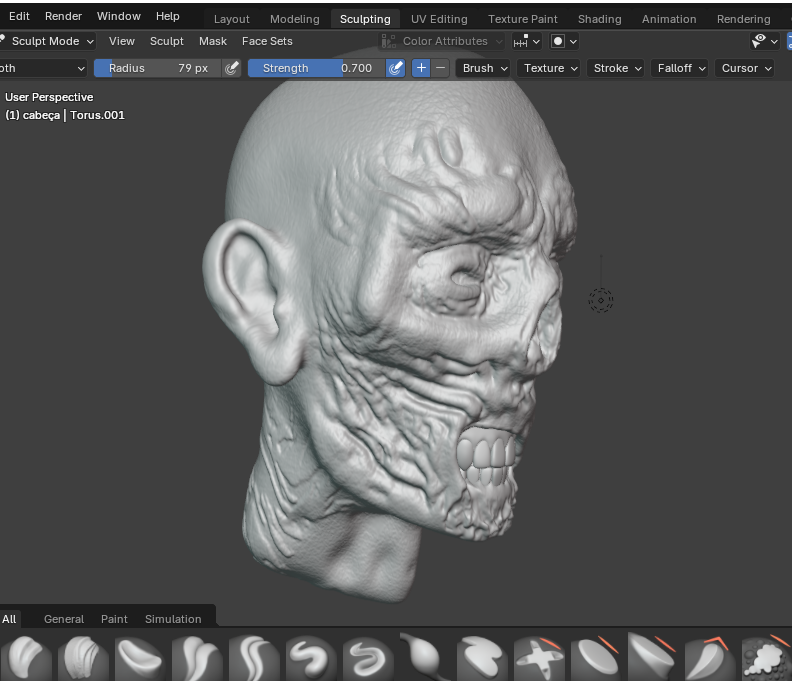Viewport: 792px width, 681px height.
Task: Show All brushes in asset shelf
Action: click(9, 619)
